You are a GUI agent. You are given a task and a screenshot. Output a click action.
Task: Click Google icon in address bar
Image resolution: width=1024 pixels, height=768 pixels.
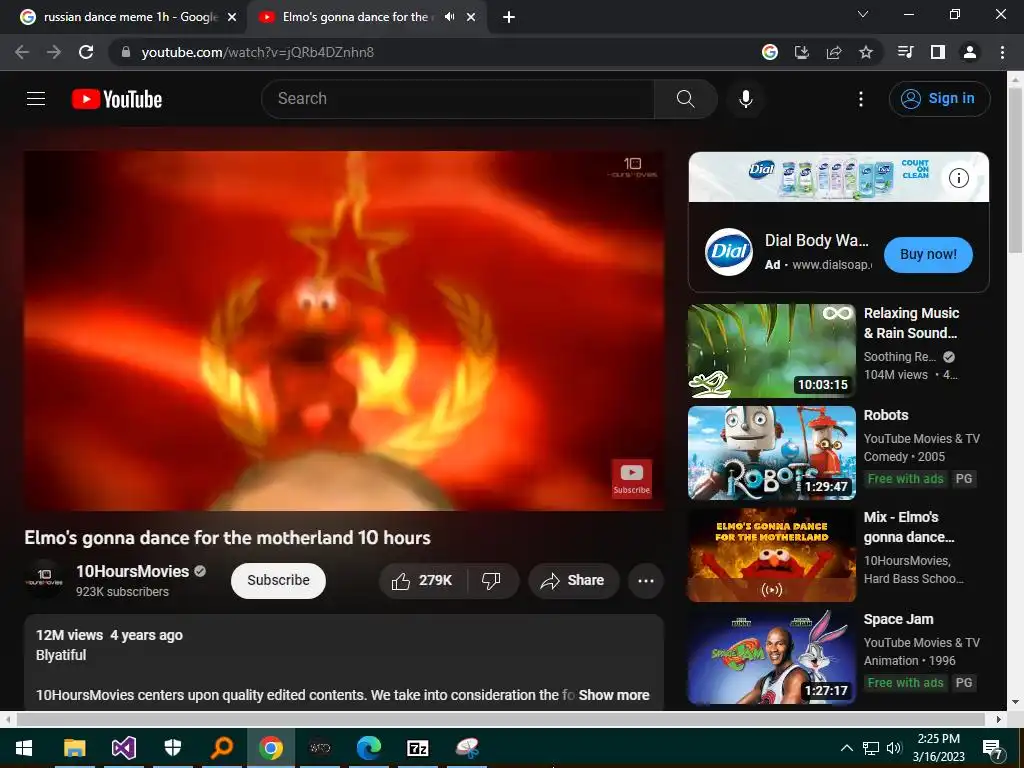coord(770,52)
